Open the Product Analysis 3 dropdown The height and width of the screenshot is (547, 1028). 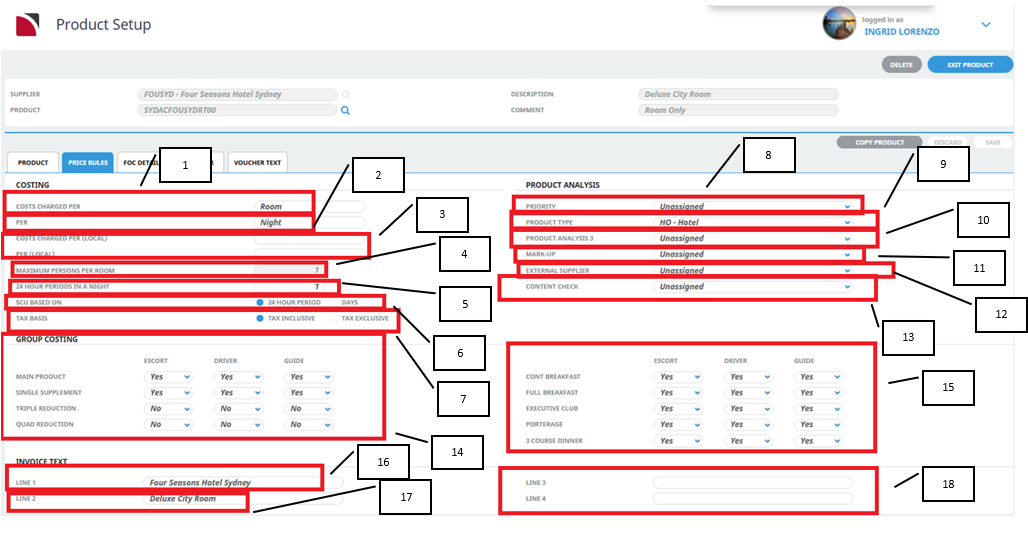(x=753, y=238)
